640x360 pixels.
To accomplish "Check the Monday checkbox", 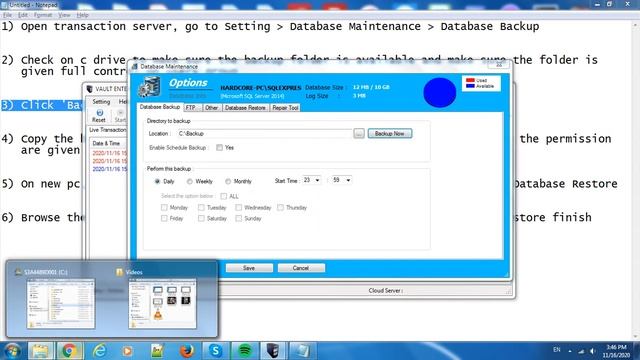I will [x=164, y=207].
